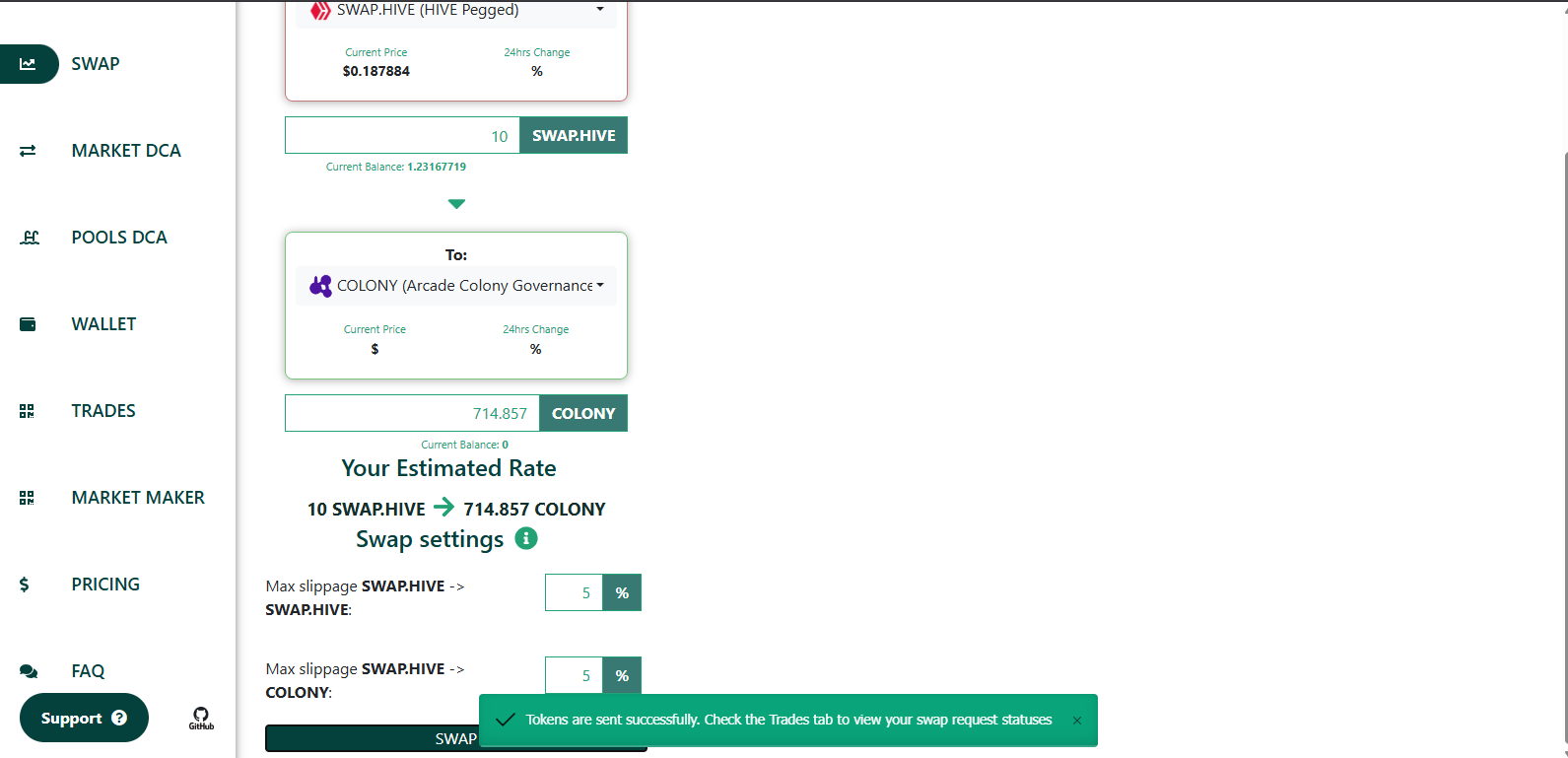The width and height of the screenshot is (1568, 758).
Task: Open the WALLET menu item
Action: point(103,324)
